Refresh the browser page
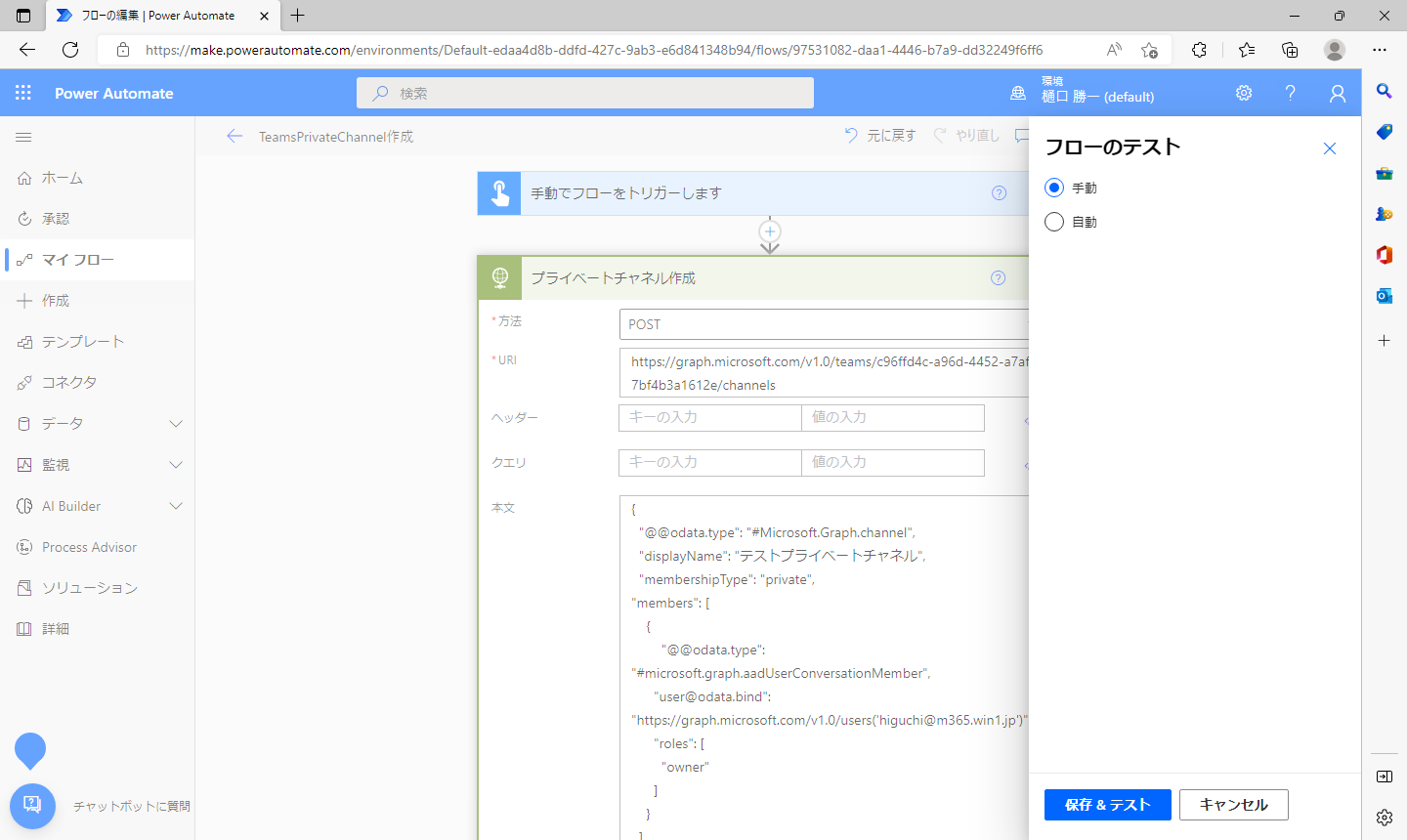 pos(70,50)
